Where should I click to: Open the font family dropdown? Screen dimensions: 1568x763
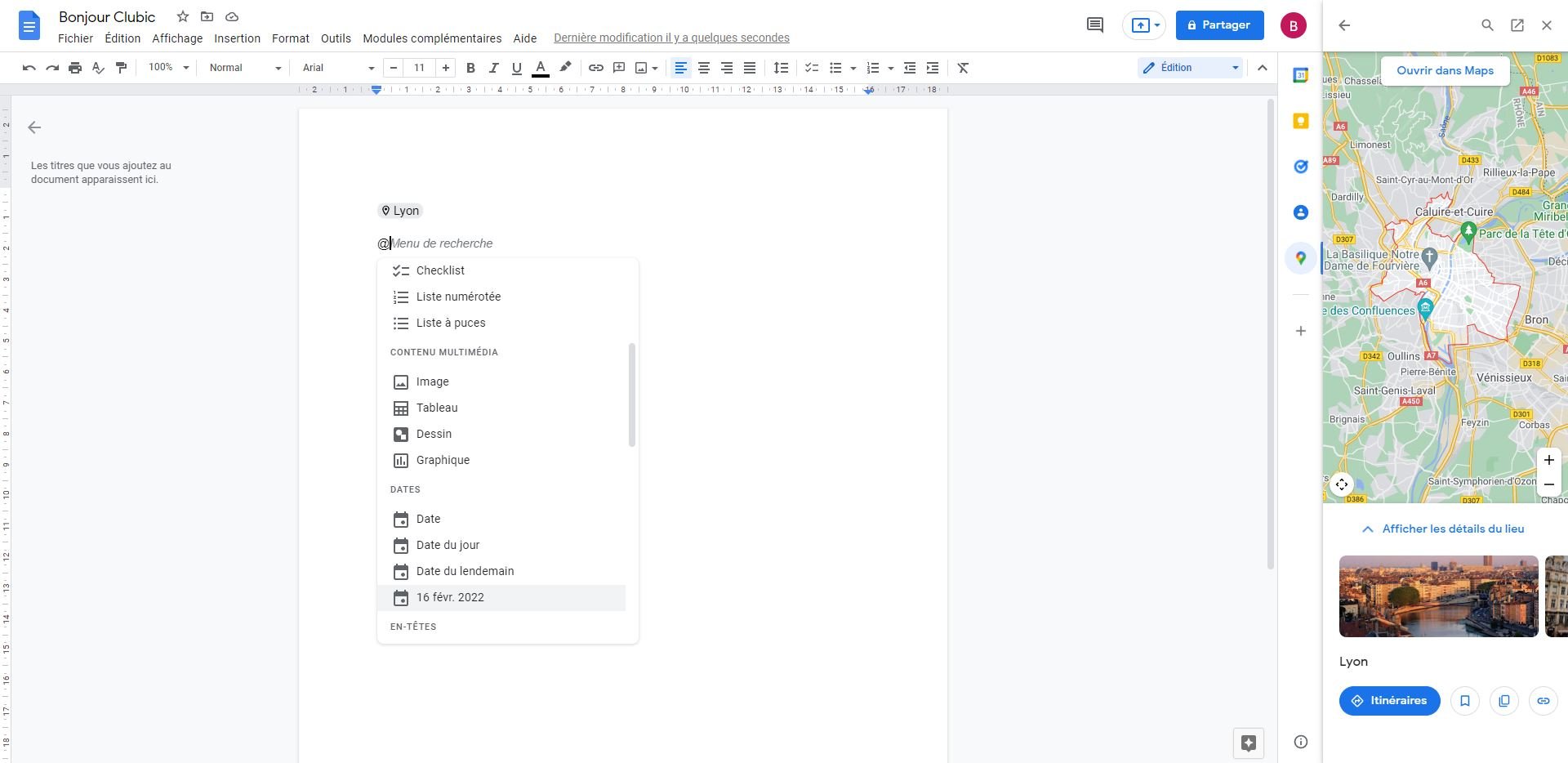335,68
